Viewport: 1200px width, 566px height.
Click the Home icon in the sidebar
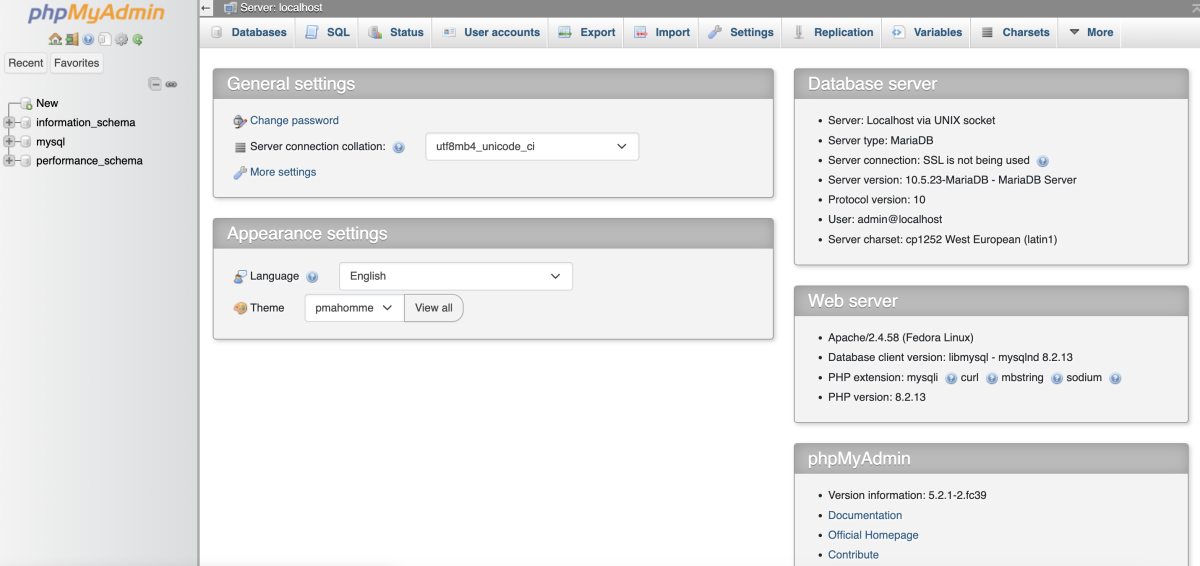(56, 40)
